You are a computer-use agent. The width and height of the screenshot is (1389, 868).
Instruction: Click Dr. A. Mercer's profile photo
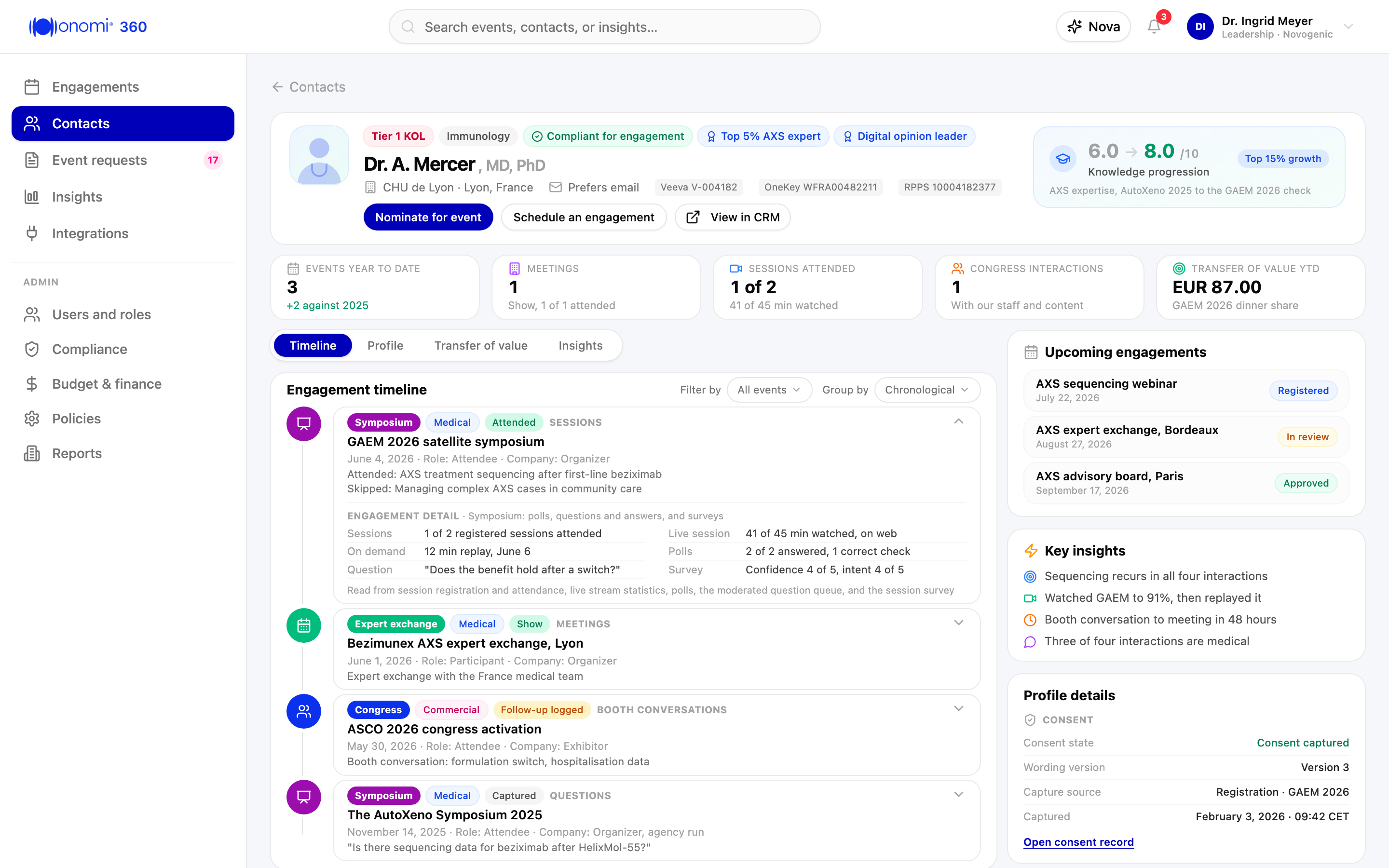pos(319,156)
